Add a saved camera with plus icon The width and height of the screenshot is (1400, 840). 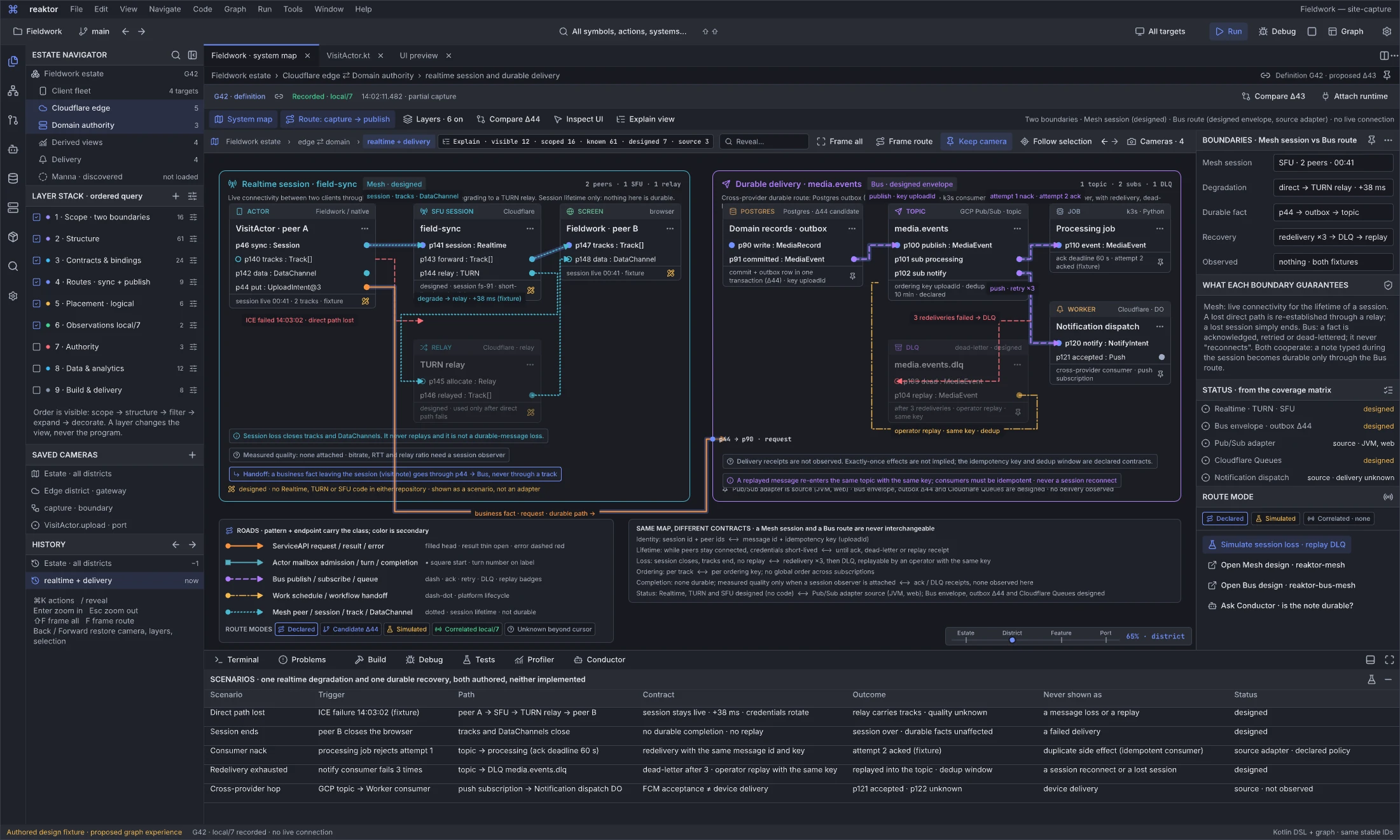[x=192, y=455]
